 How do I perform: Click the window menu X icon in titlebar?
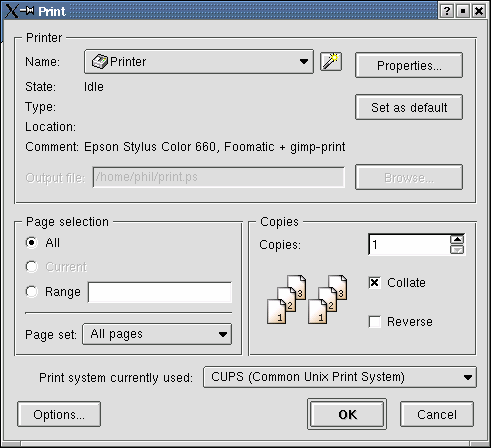click(x=11, y=11)
